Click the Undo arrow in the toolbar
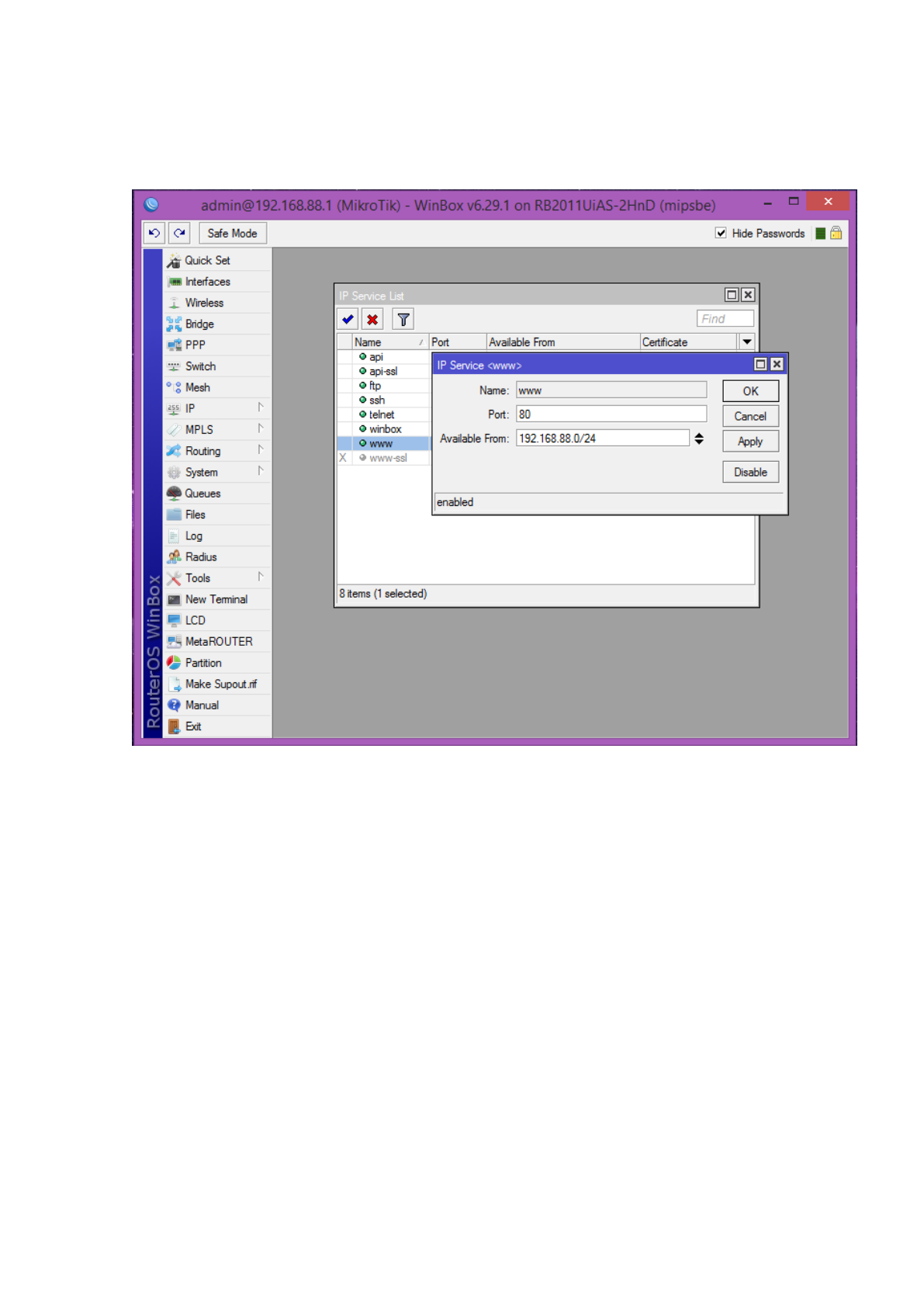924x1307 pixels. (x=154, y=233)
